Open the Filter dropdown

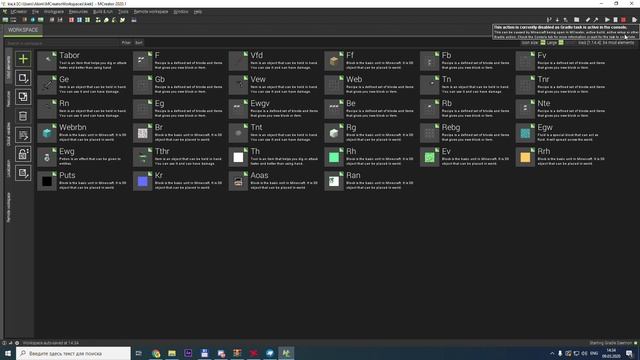126,42
